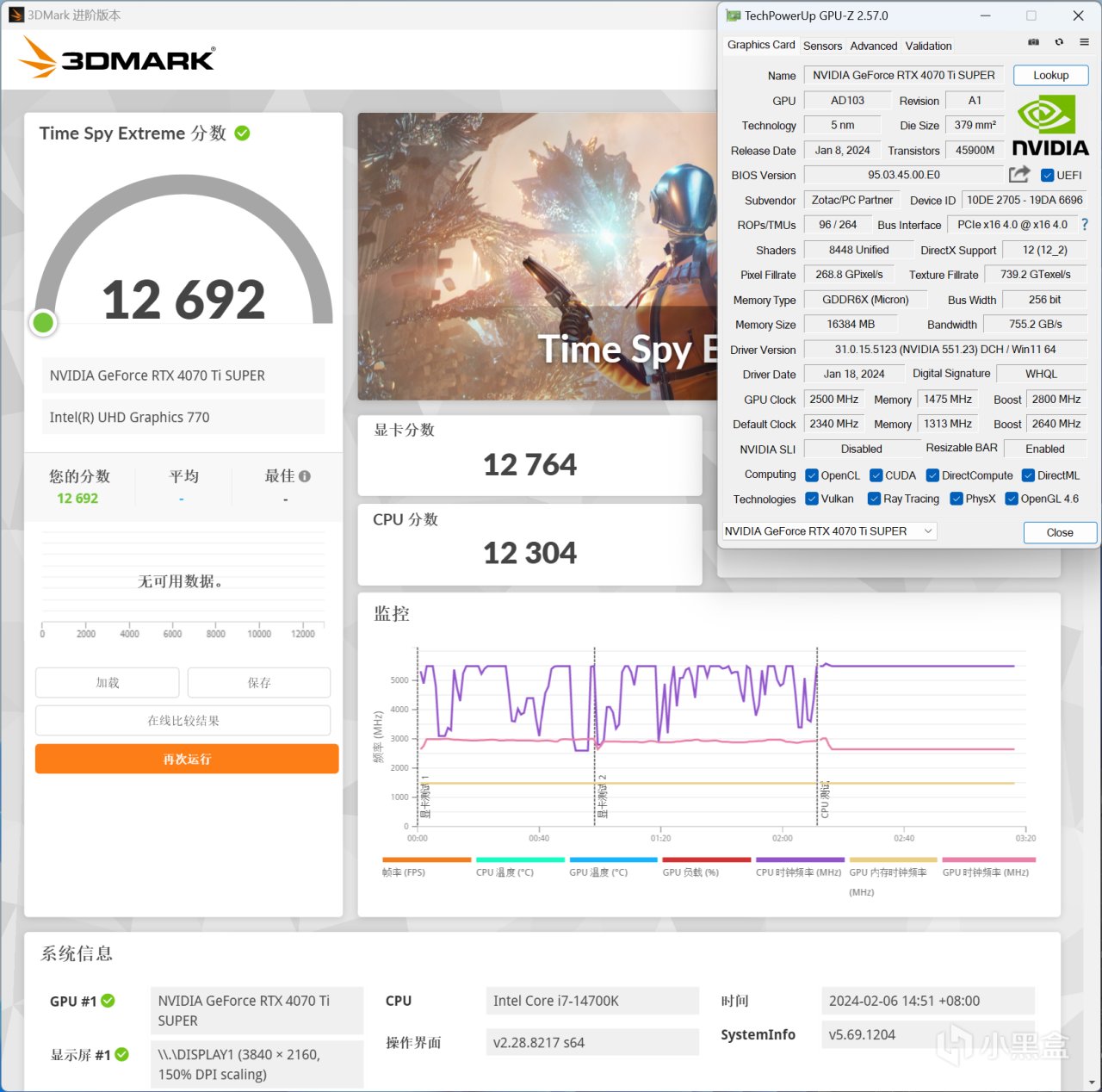This screenshot has width=1102, height=1092.
Task: Click the GPU-Z Name field
Action: (x=904, y=76)
